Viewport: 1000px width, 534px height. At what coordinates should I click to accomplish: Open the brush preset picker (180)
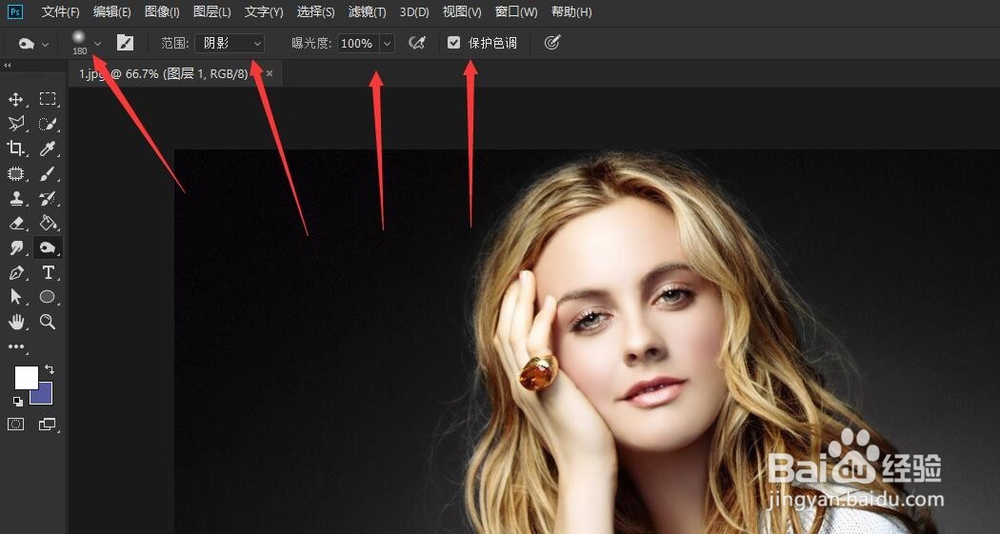coord(86,43)
